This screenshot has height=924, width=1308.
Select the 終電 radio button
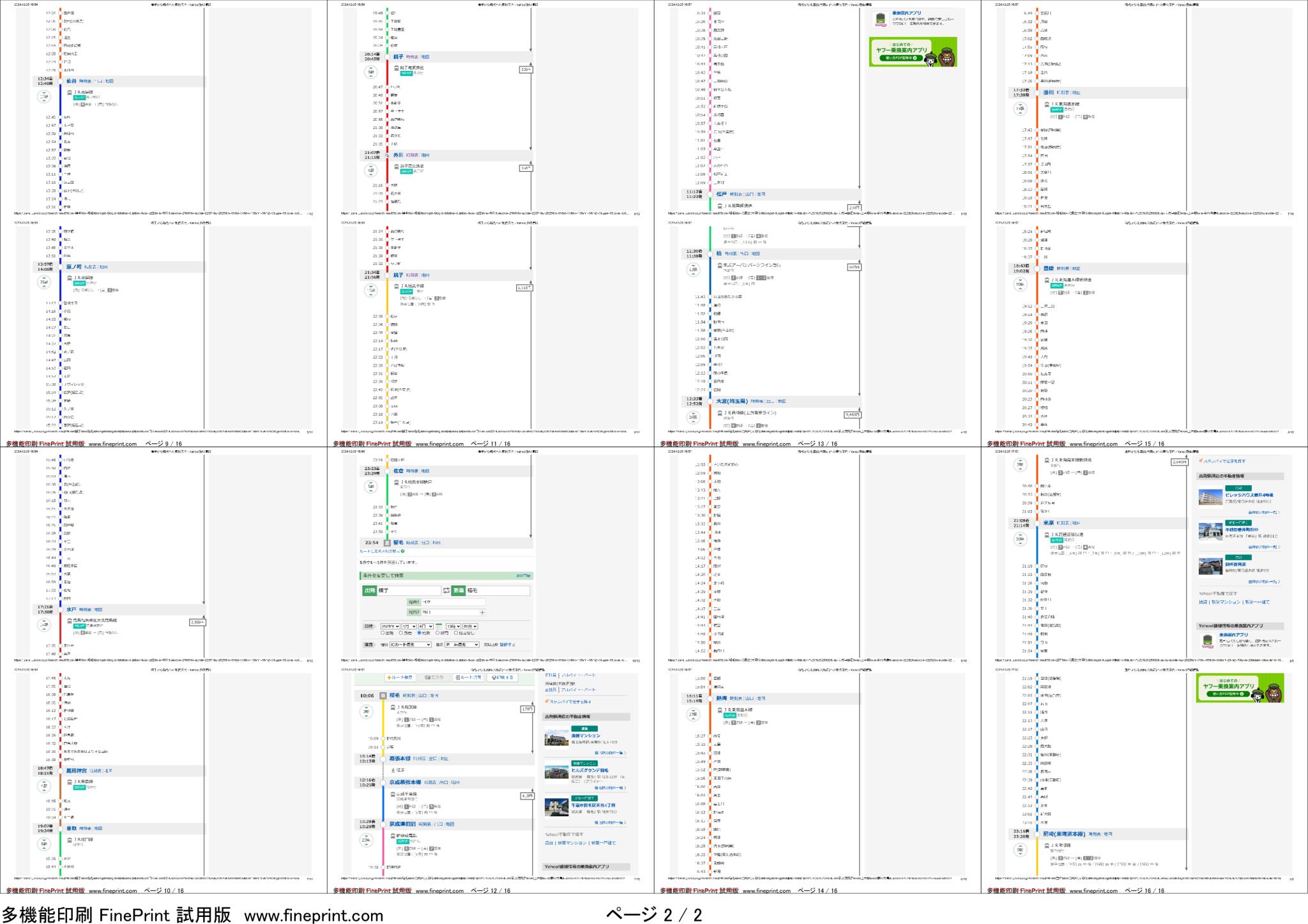click(x=437, y=633)
